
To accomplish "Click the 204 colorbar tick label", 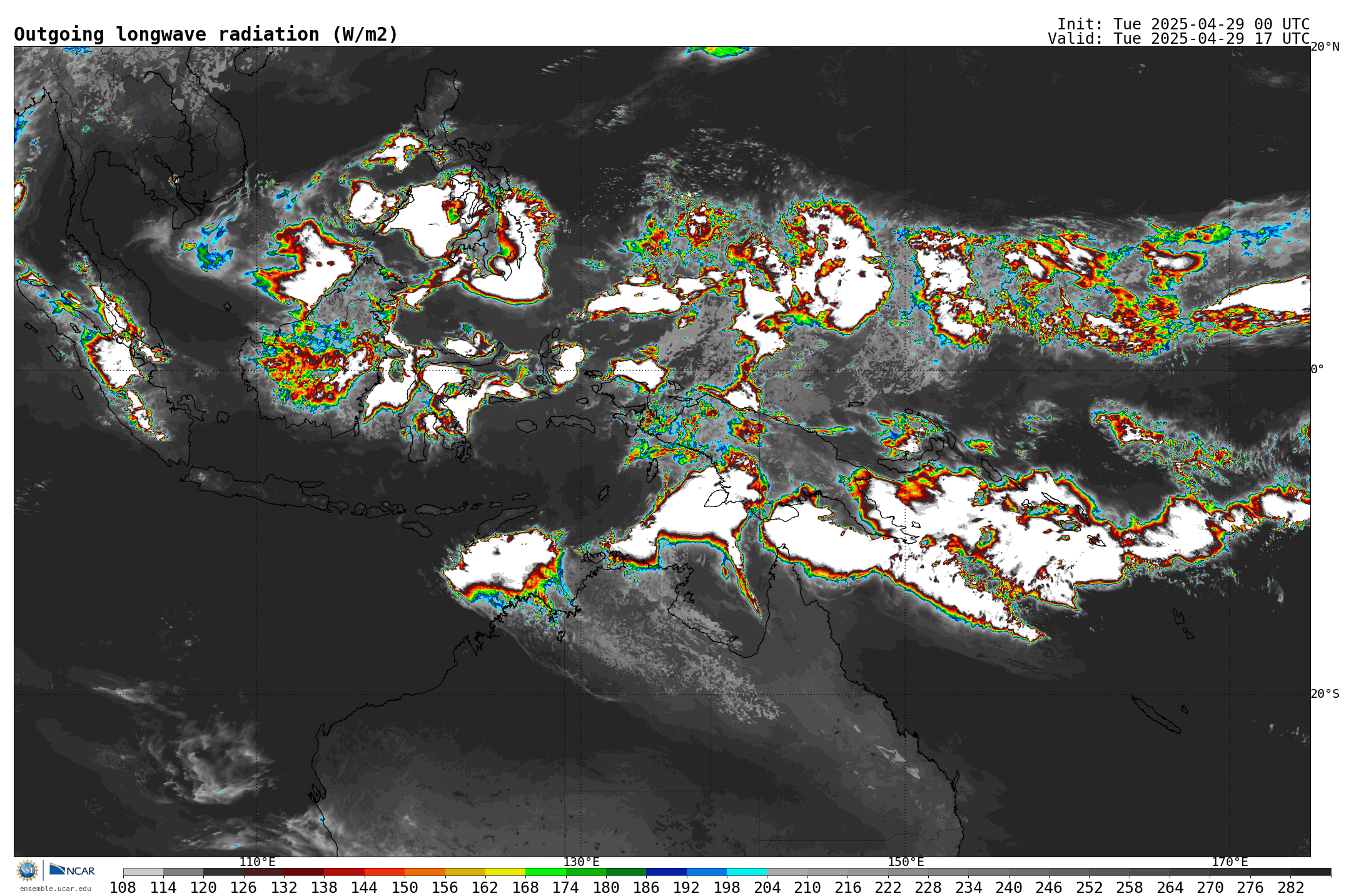I will [x=767, y=888].
